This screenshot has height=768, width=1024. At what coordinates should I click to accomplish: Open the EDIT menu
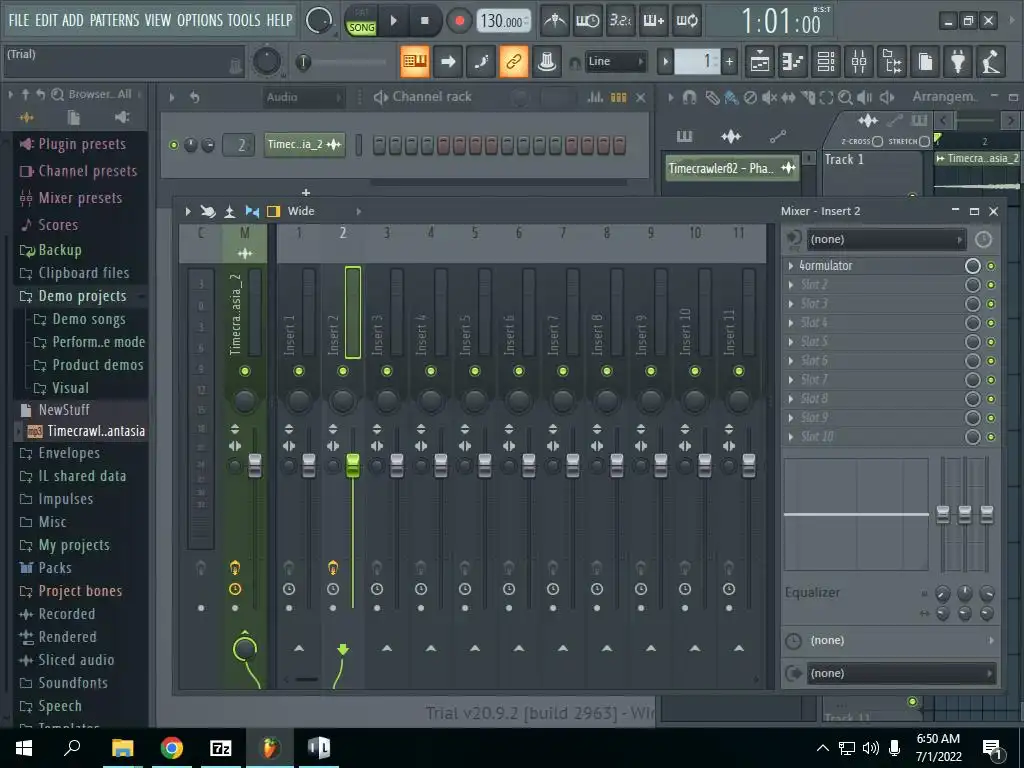pyautogui.click(x=46, y=20)
